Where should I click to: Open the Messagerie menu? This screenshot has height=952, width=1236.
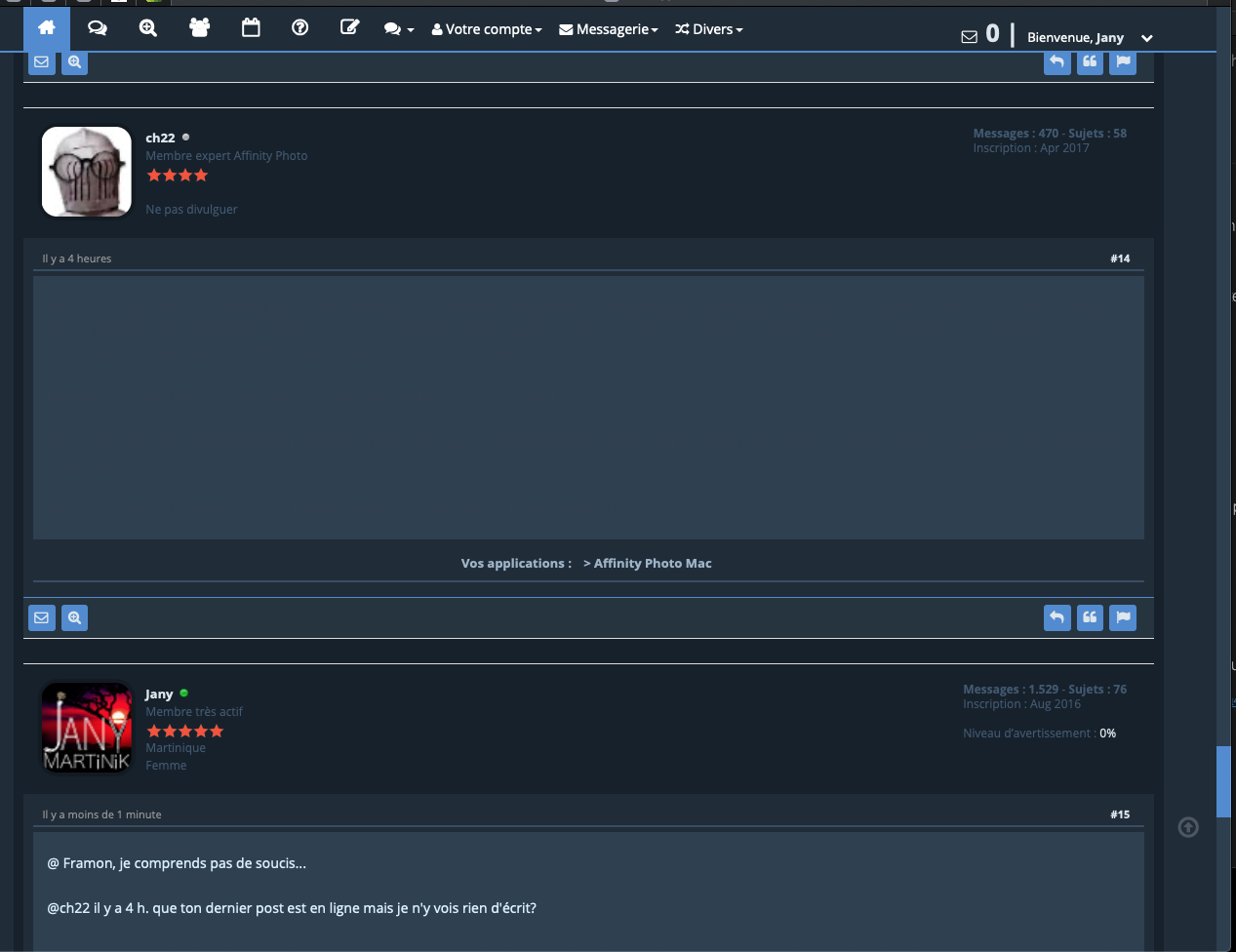609,29
